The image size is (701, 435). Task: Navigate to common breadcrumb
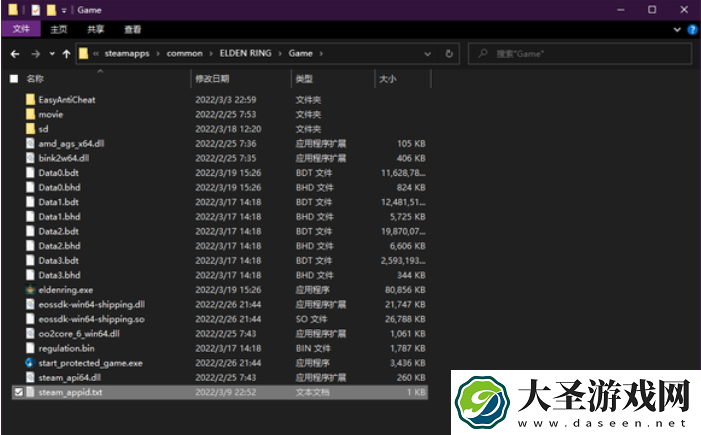click(x=185, y=54)
